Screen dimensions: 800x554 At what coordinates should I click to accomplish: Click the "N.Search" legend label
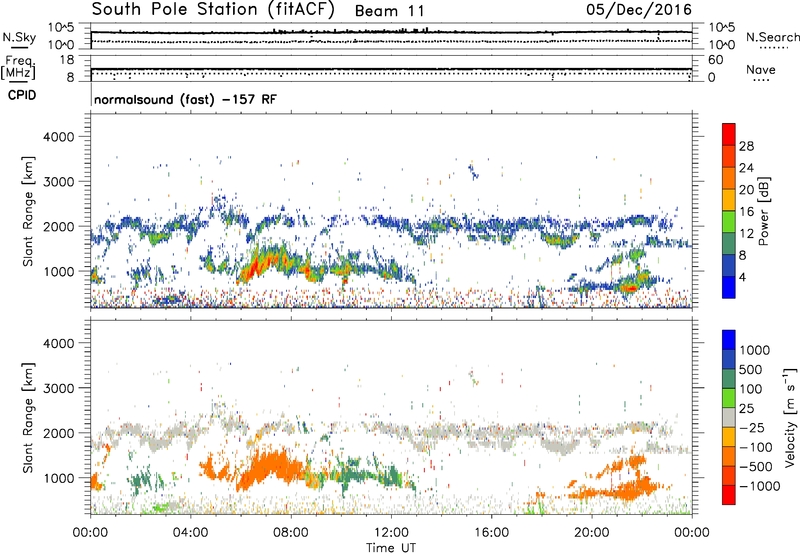[772, 37]
